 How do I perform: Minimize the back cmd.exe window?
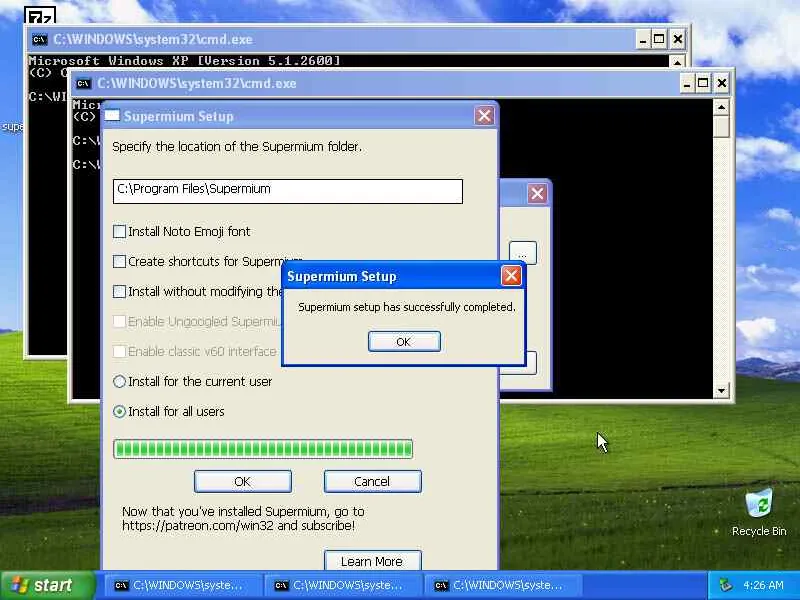(643, 39)
